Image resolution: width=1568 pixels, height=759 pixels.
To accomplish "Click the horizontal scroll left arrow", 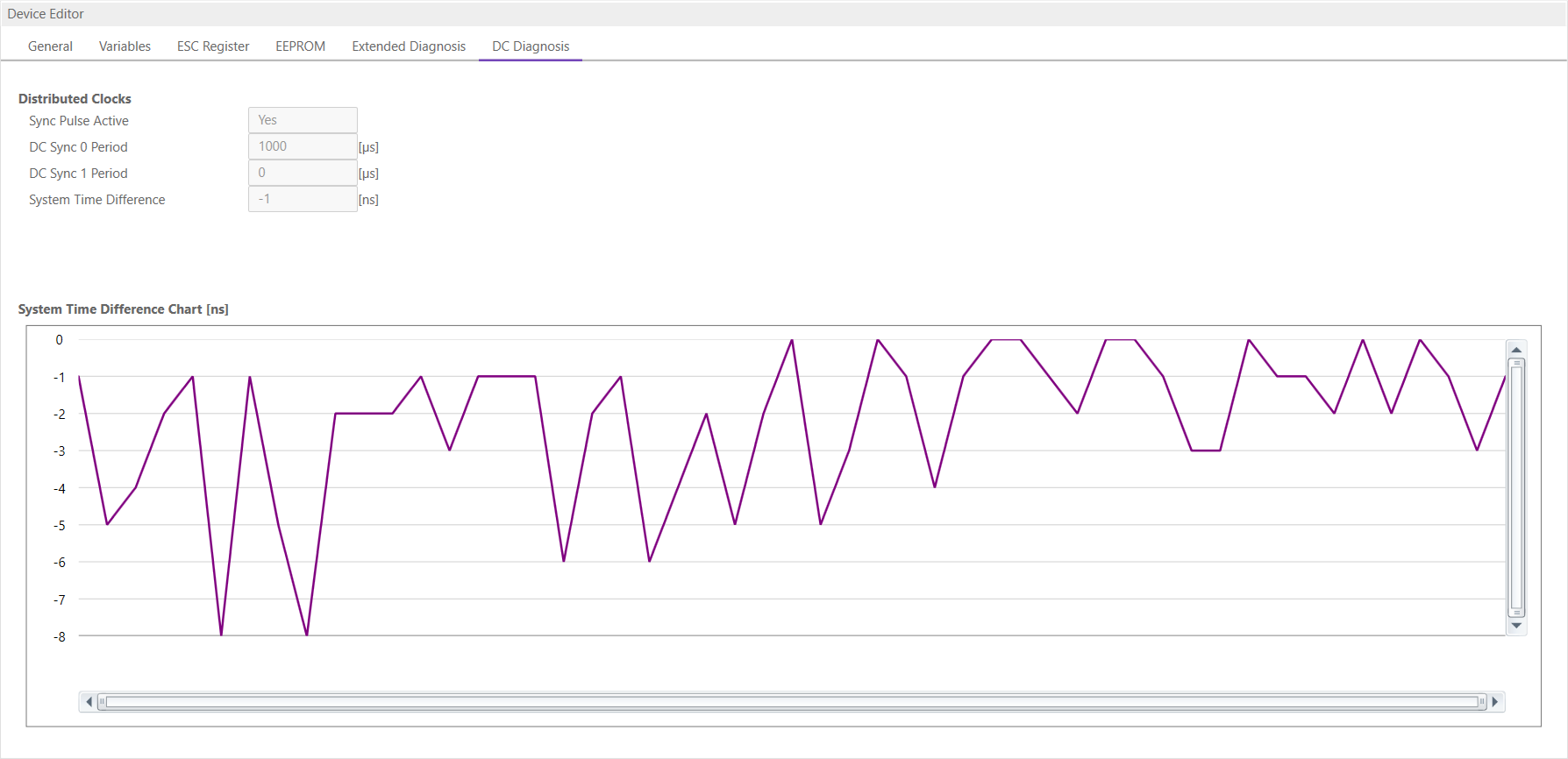I will (89, 701).
